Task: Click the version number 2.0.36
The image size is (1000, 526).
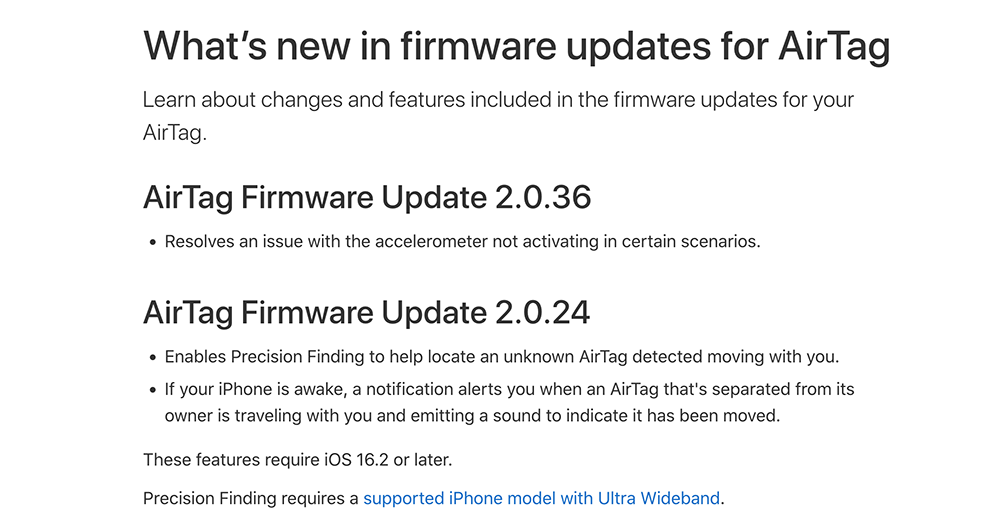Action: click(x=543, y=197)
